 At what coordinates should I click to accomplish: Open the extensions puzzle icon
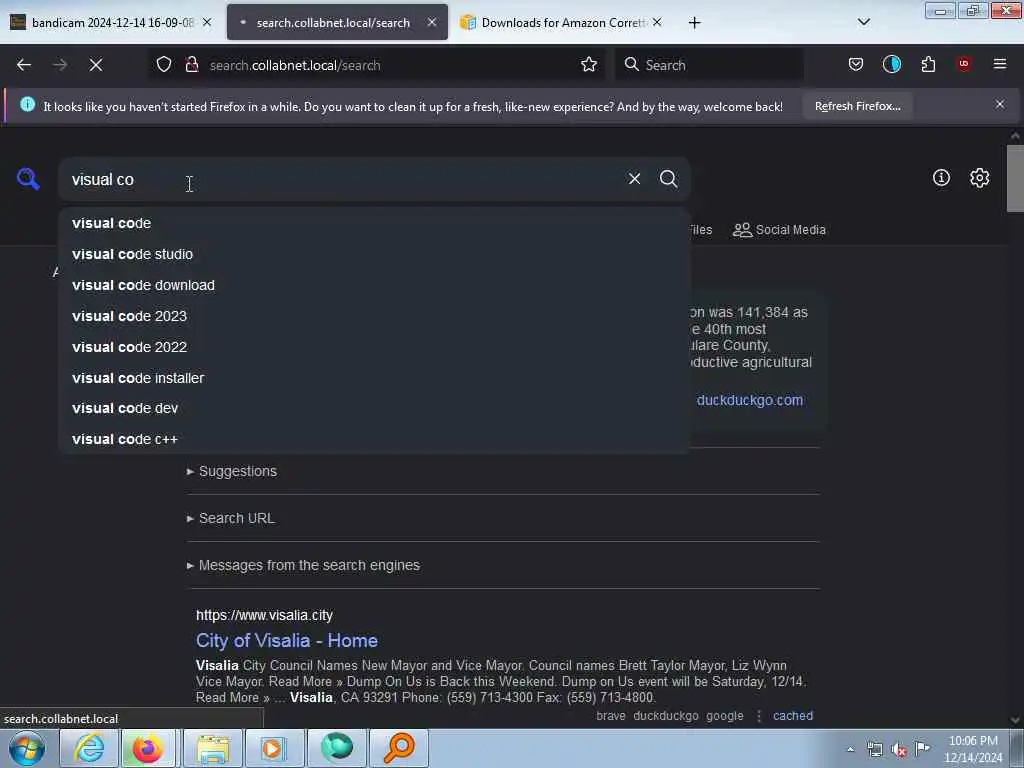[928, 65]
